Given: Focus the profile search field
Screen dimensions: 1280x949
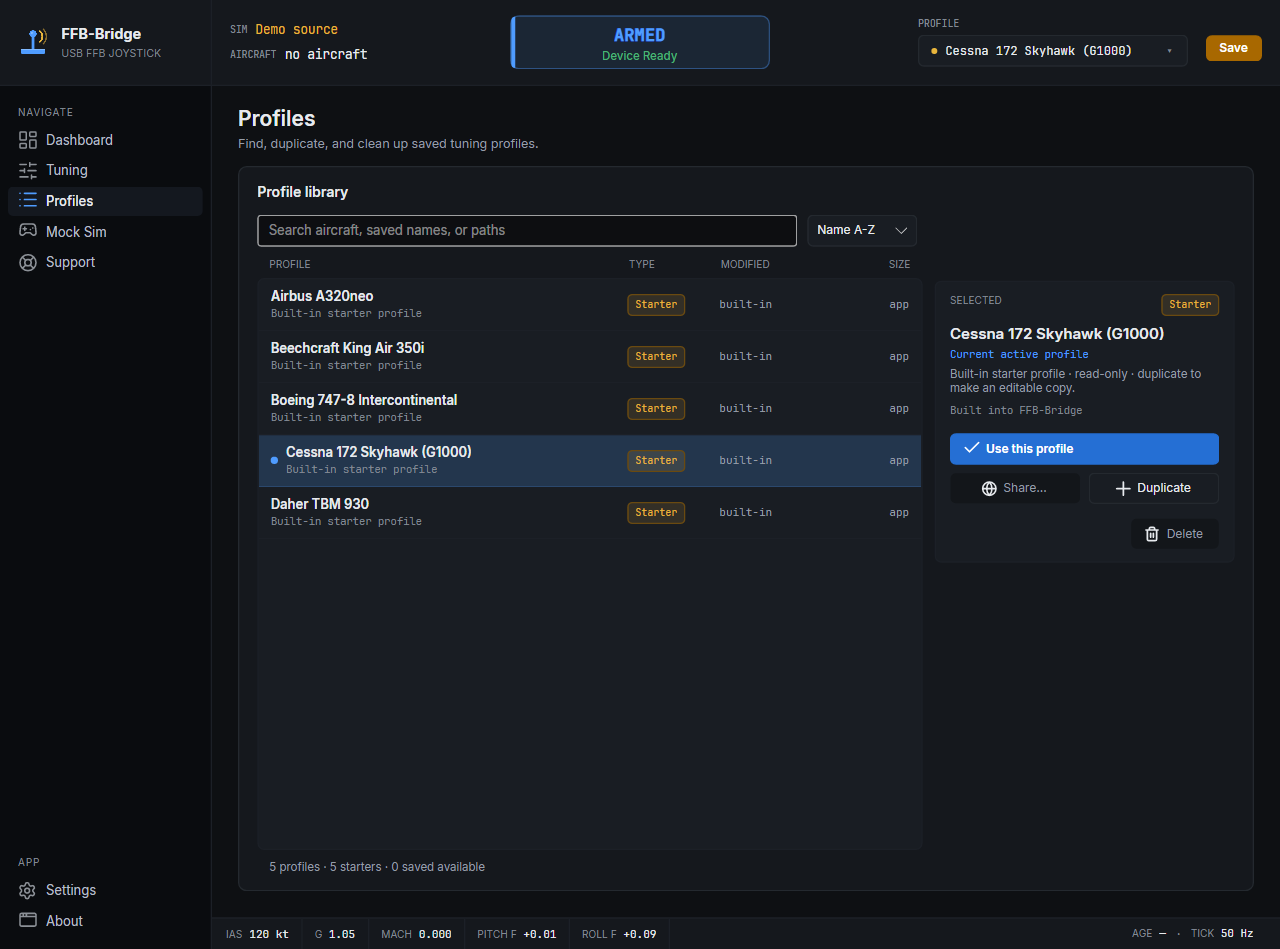Looking at the screenshot, I should (527, 230).
